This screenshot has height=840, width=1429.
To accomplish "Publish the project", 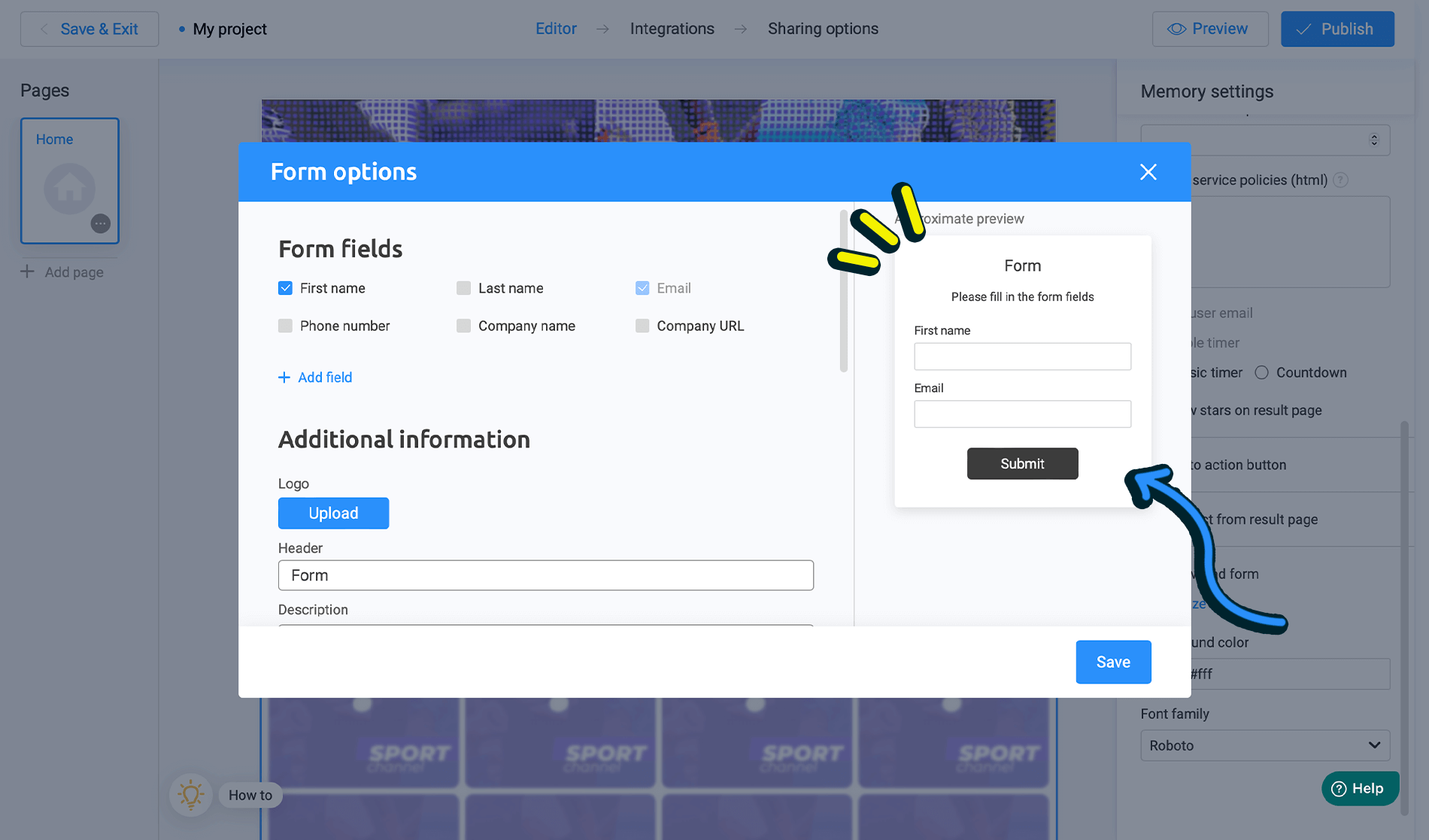I will click(1337, 29).
